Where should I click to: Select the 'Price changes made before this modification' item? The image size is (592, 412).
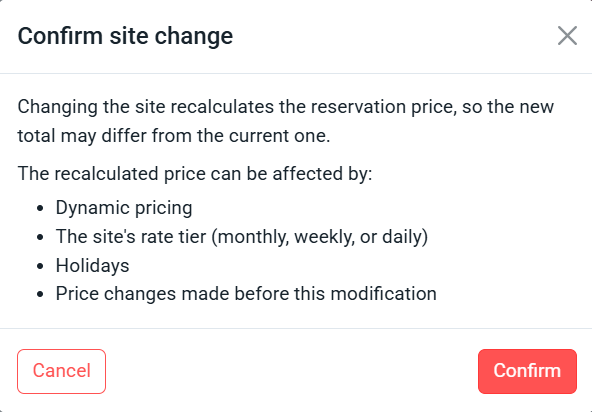[246, 294]
